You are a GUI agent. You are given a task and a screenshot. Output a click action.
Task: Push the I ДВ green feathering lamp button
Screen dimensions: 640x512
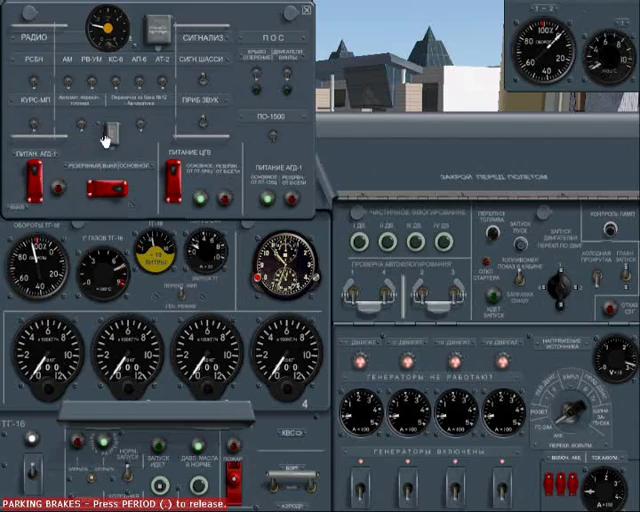pos(359,242)
